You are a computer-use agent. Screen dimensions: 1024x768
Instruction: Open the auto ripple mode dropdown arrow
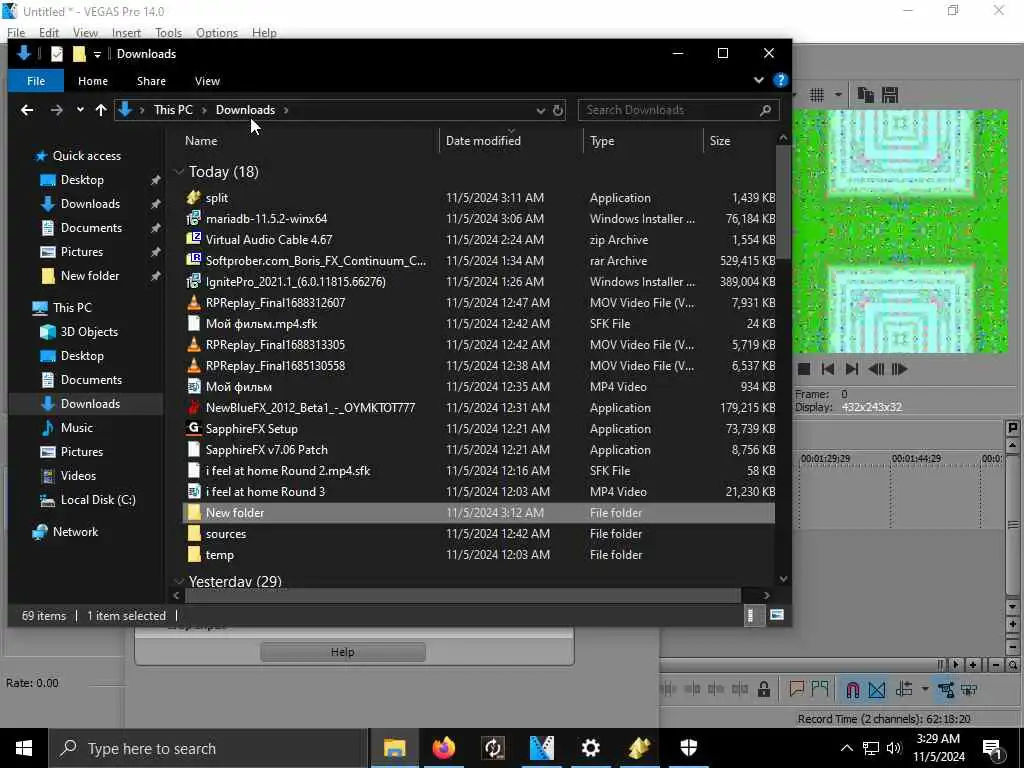point(925,689)
